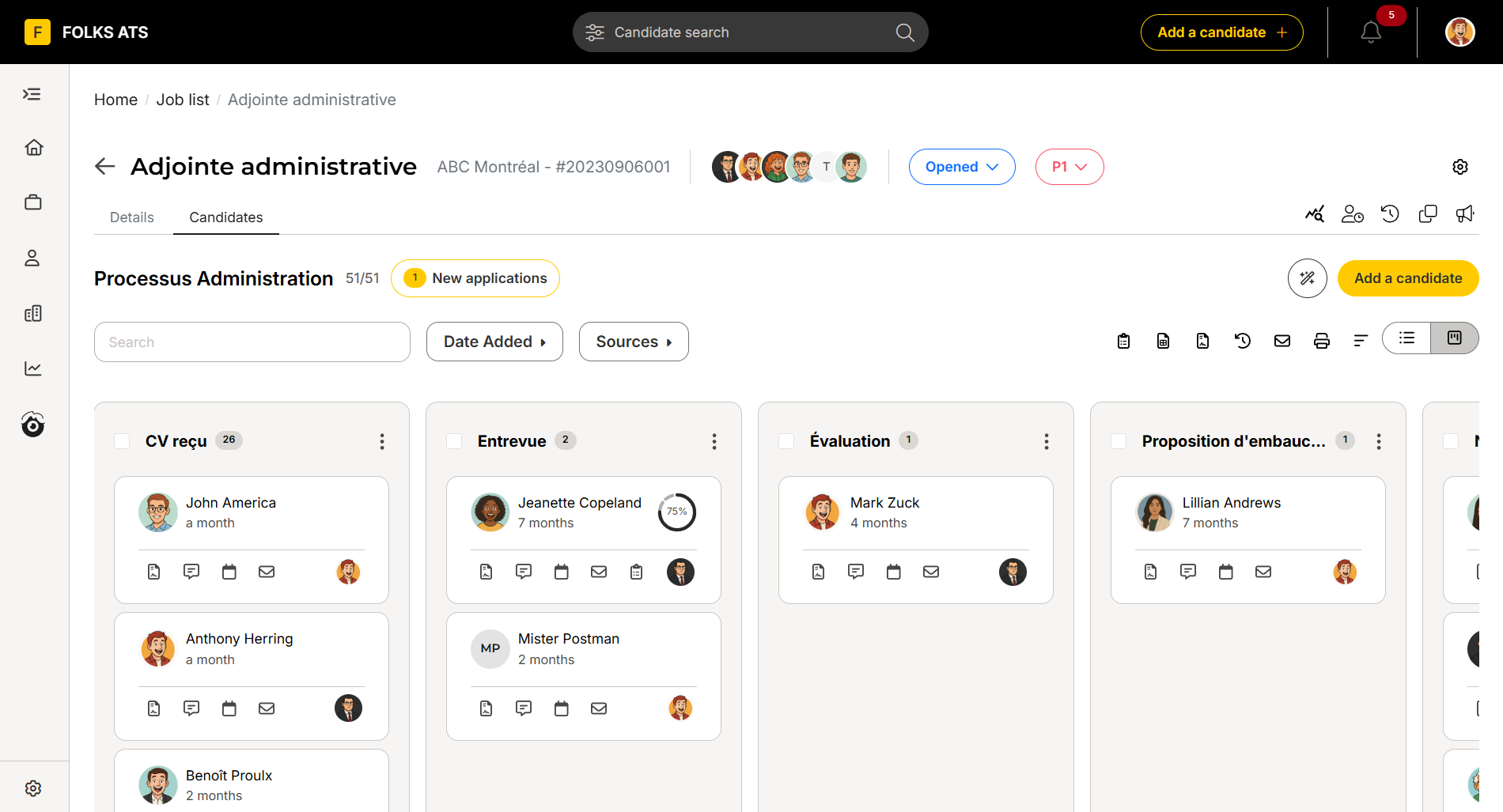
Task: Open reports chart icon in sidebar
Action: [33, 368]
